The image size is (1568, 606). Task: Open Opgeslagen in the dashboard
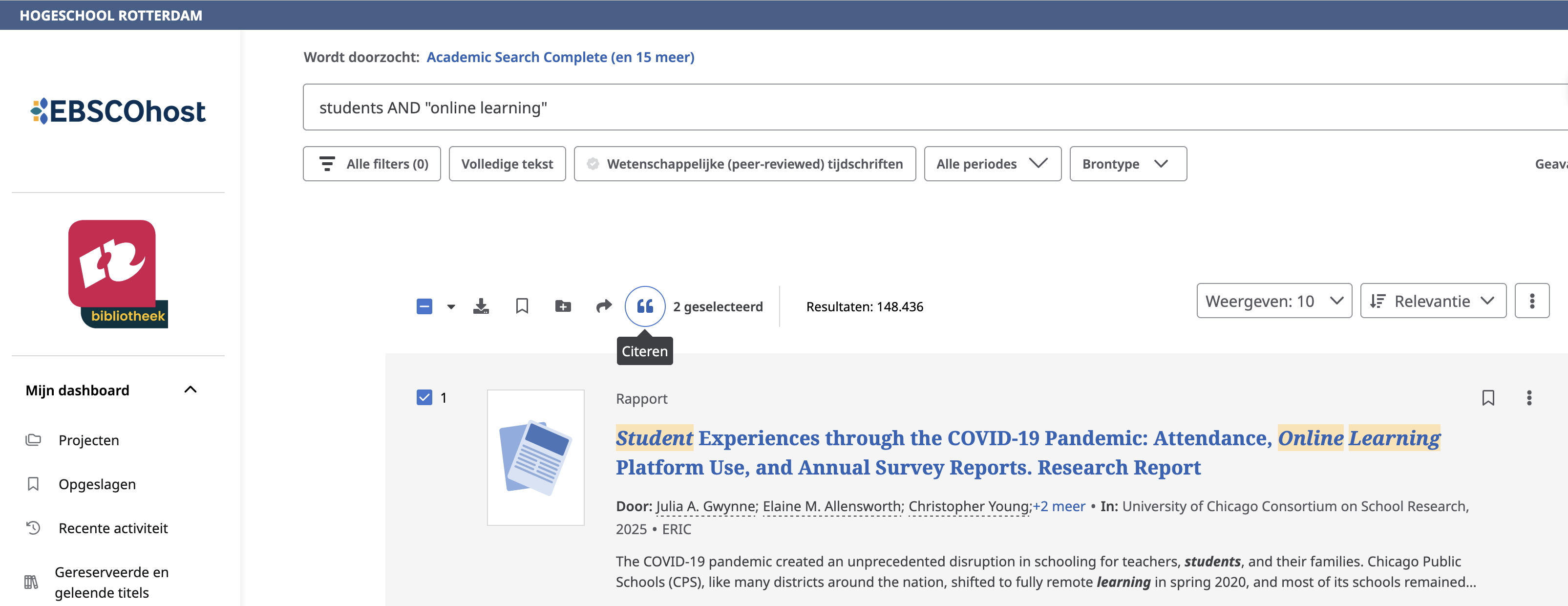pos(96,484)
